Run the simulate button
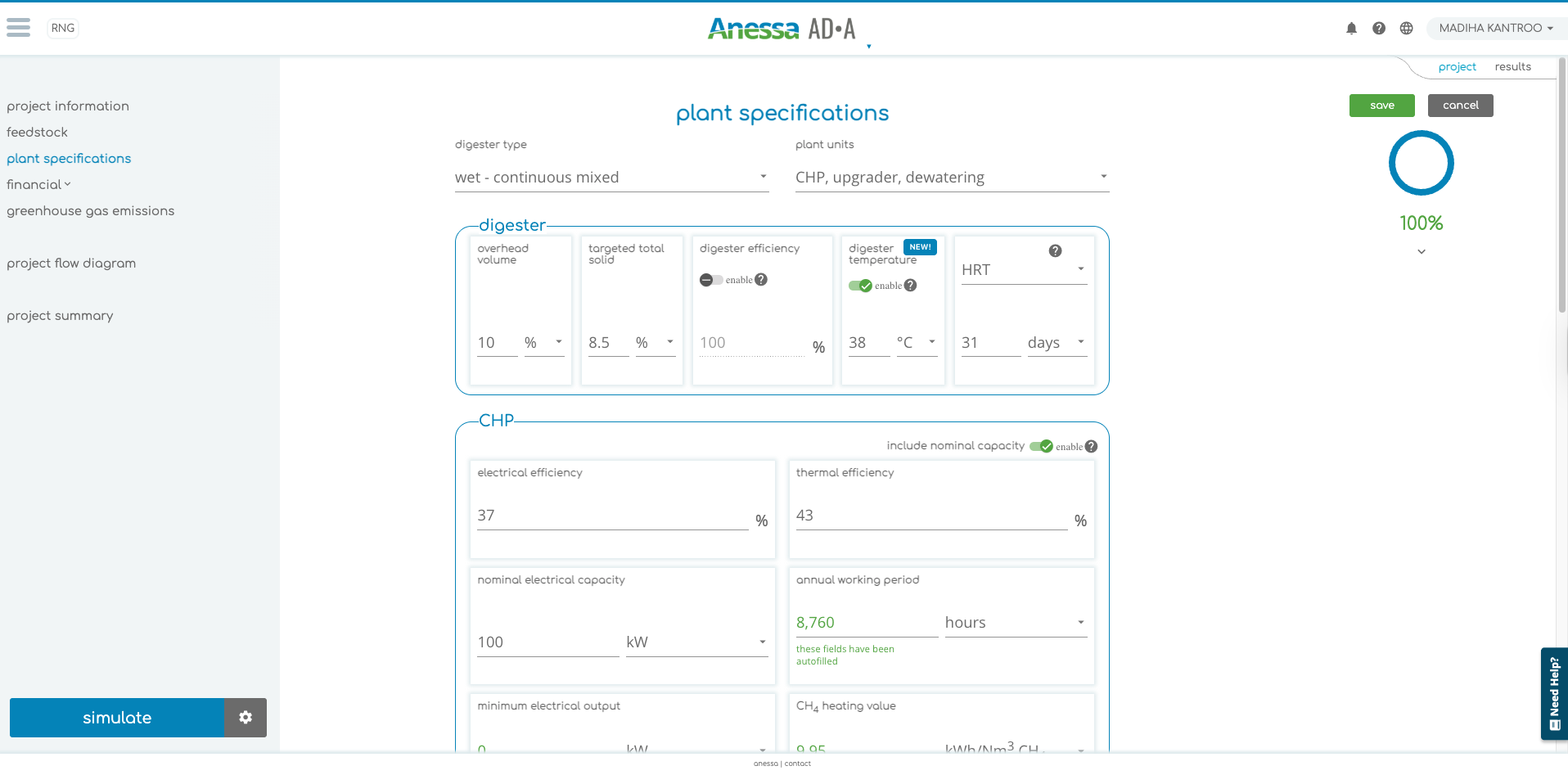Viewport: 1568px width, 775px height. pos(117,718)
